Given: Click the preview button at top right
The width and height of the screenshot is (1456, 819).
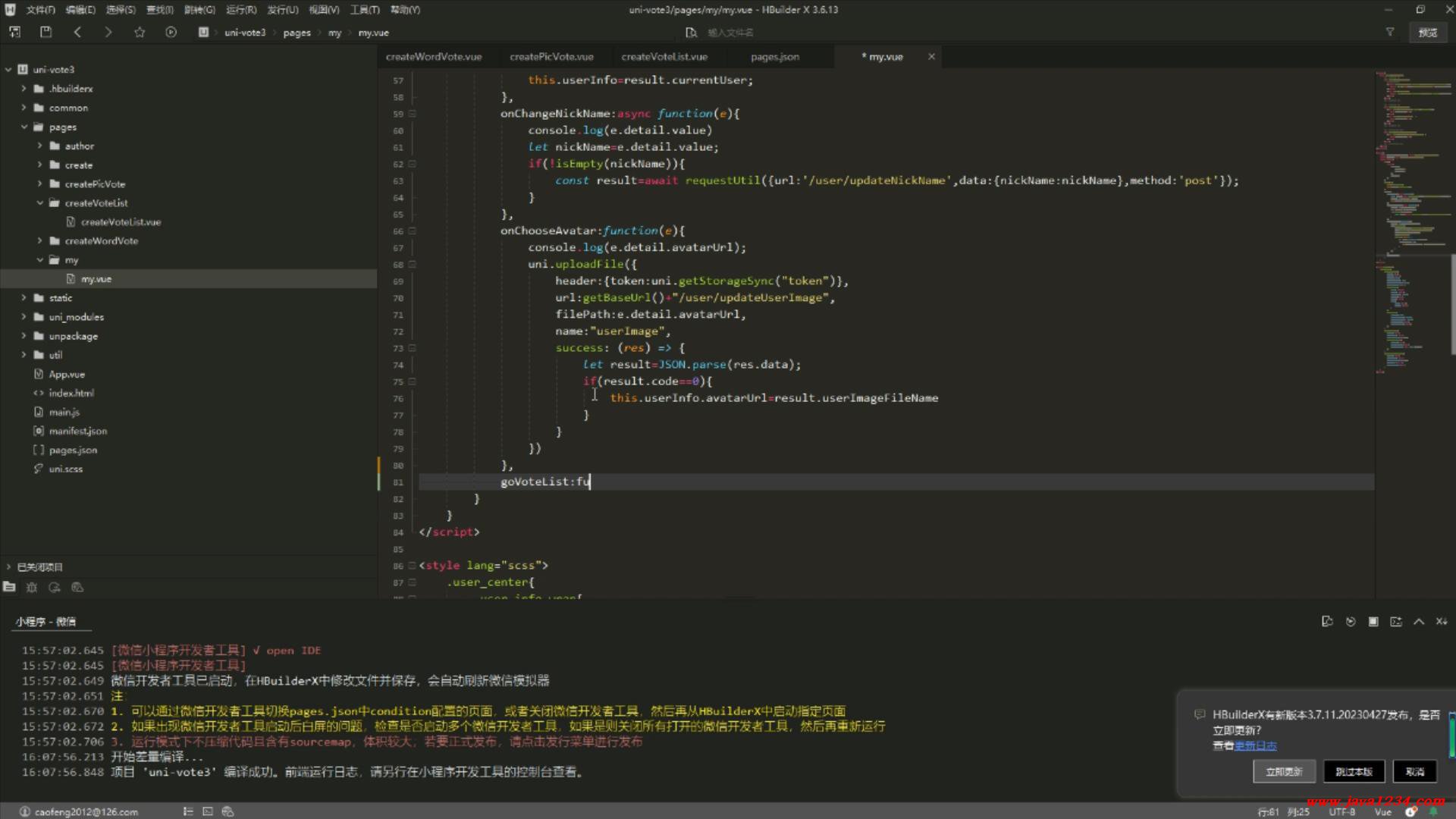Looking at the screenshot, I should click(1428, 32).
